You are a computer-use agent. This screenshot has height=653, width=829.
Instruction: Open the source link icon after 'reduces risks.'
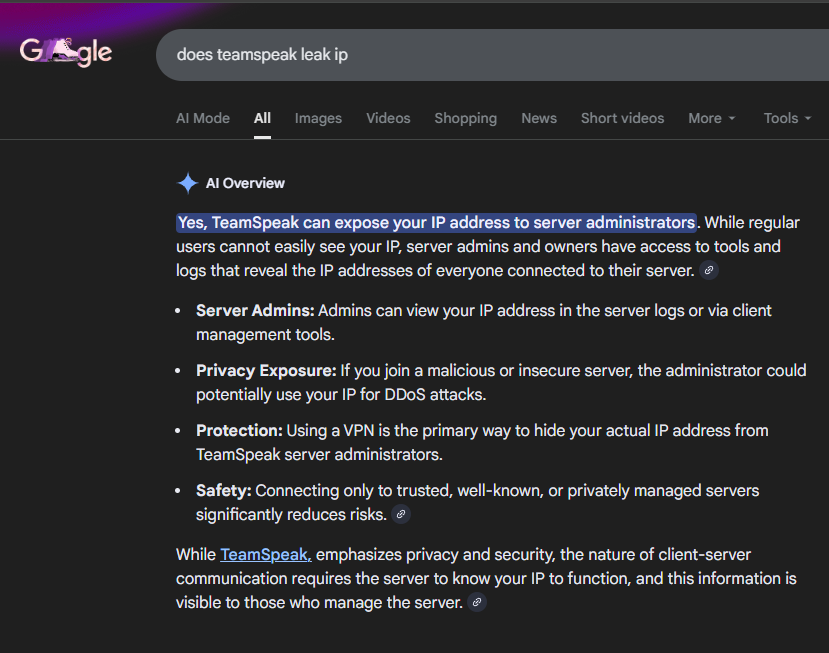point(401,514)
